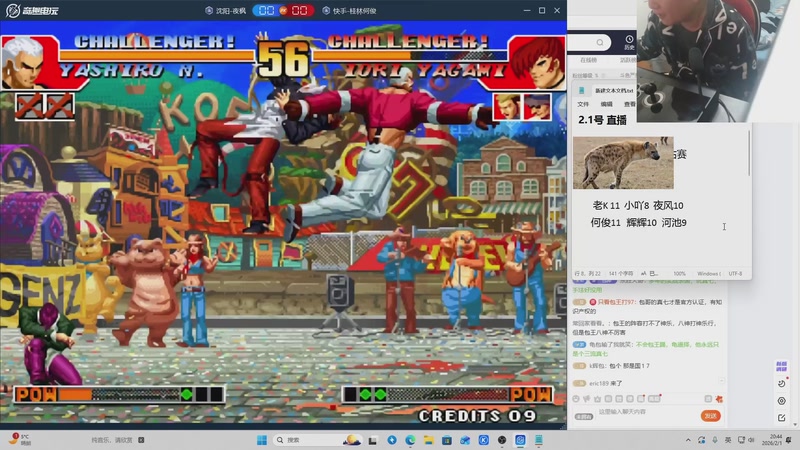Viewport: 800px width, 450px height.
Task: Click the '2.1号 直播' heading in Notepad
Action: pos(603,120)
